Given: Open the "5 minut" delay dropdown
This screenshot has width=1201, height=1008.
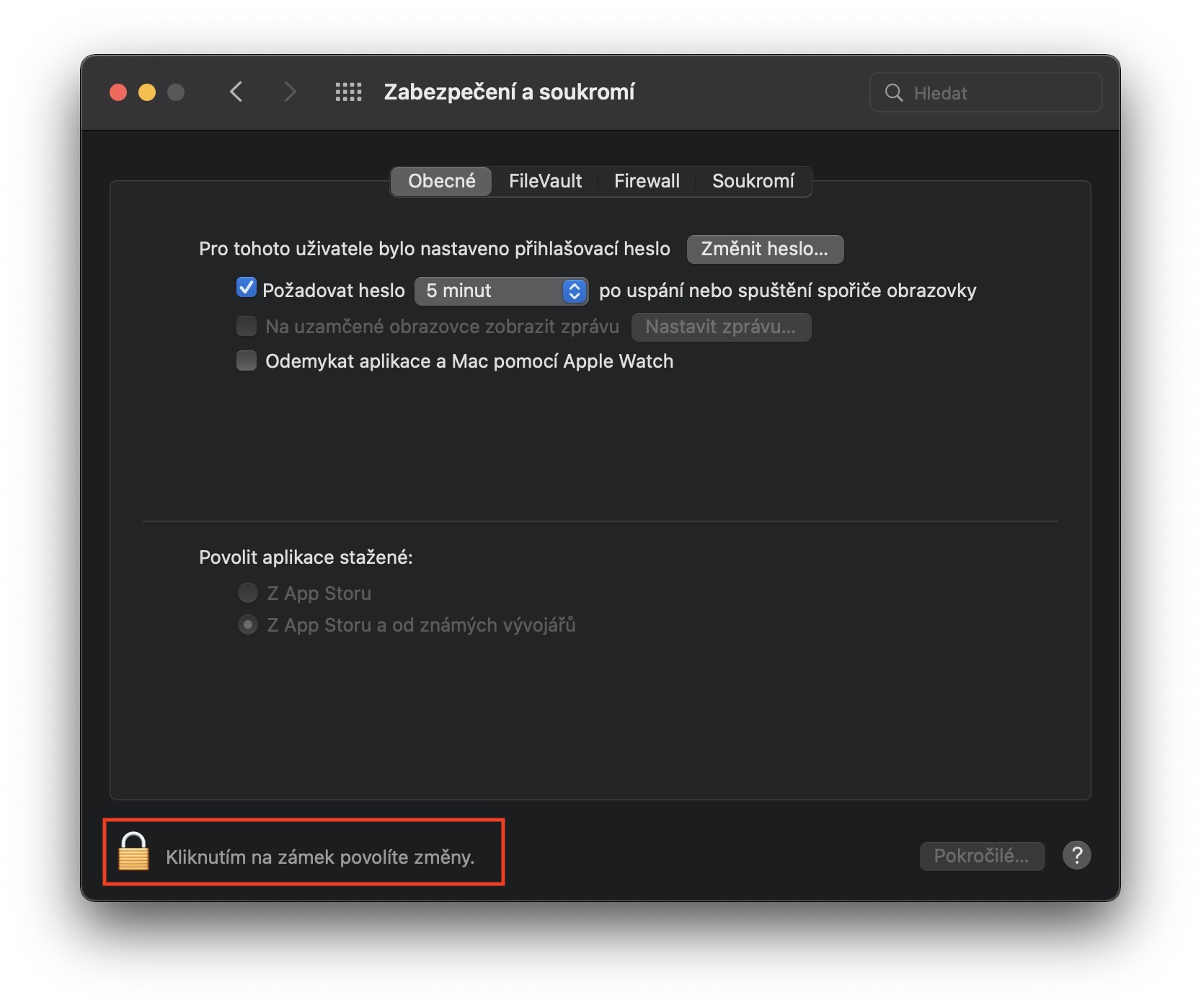Looking at the screenshot, I should pyautogui.click(x=502, y=291).
